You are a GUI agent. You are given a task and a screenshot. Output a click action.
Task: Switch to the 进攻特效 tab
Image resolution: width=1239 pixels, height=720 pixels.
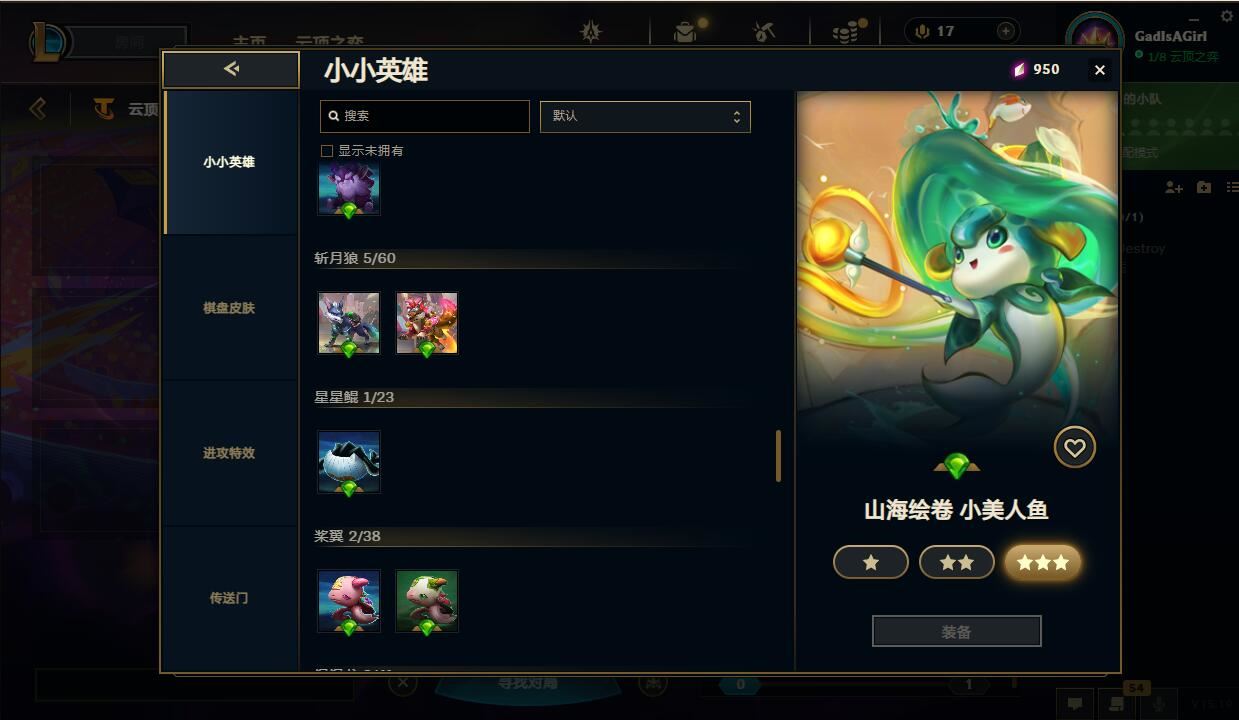pyautogui.click(x=229, y=453)
